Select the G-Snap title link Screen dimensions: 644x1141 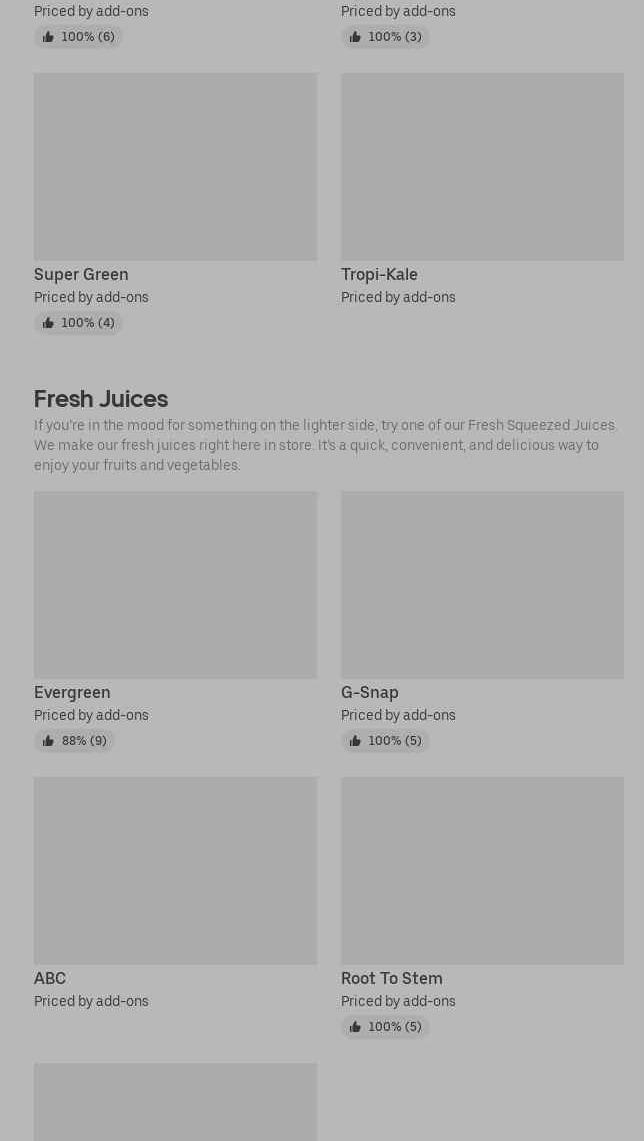(x=369, y=692)
